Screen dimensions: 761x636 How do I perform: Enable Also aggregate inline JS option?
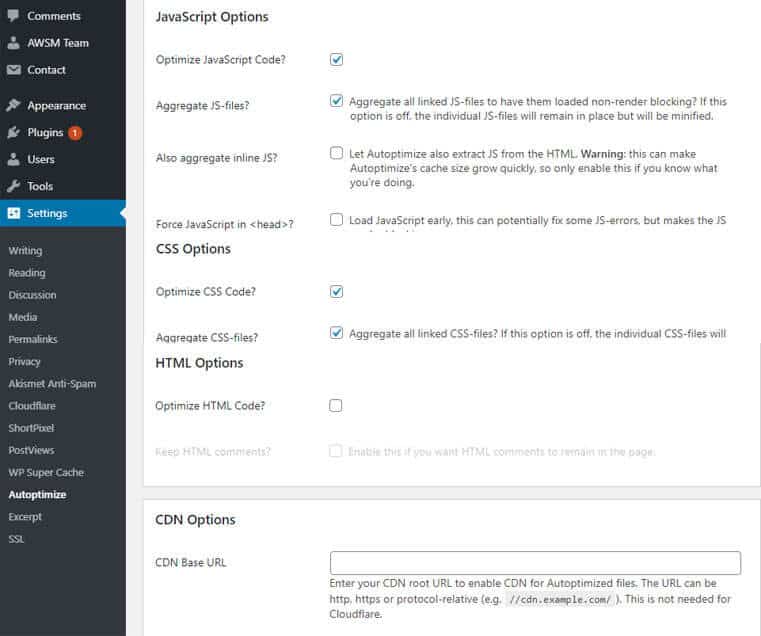(337, 154)
